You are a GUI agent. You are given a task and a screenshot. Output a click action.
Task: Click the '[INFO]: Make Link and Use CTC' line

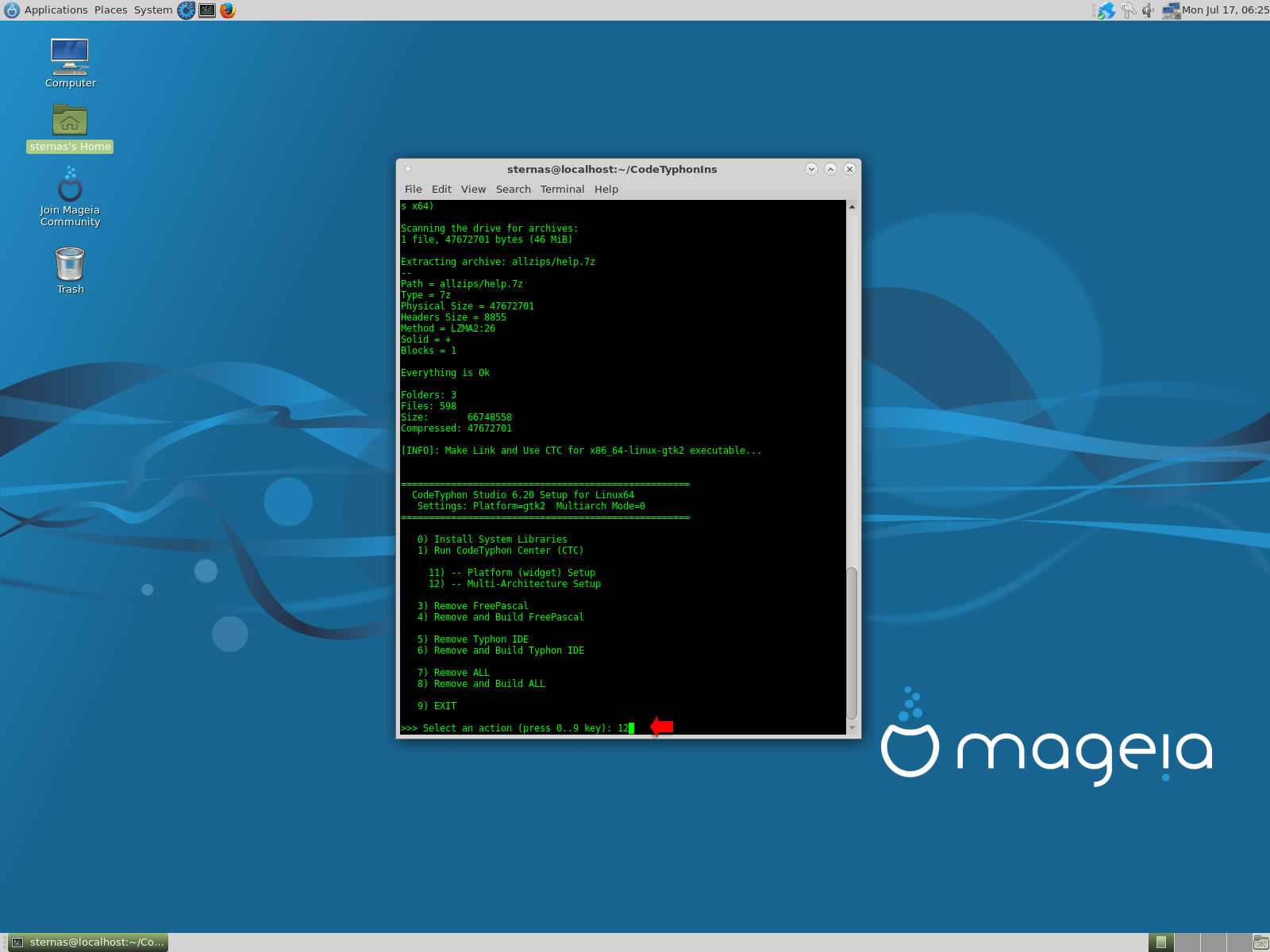click(581, 451)
